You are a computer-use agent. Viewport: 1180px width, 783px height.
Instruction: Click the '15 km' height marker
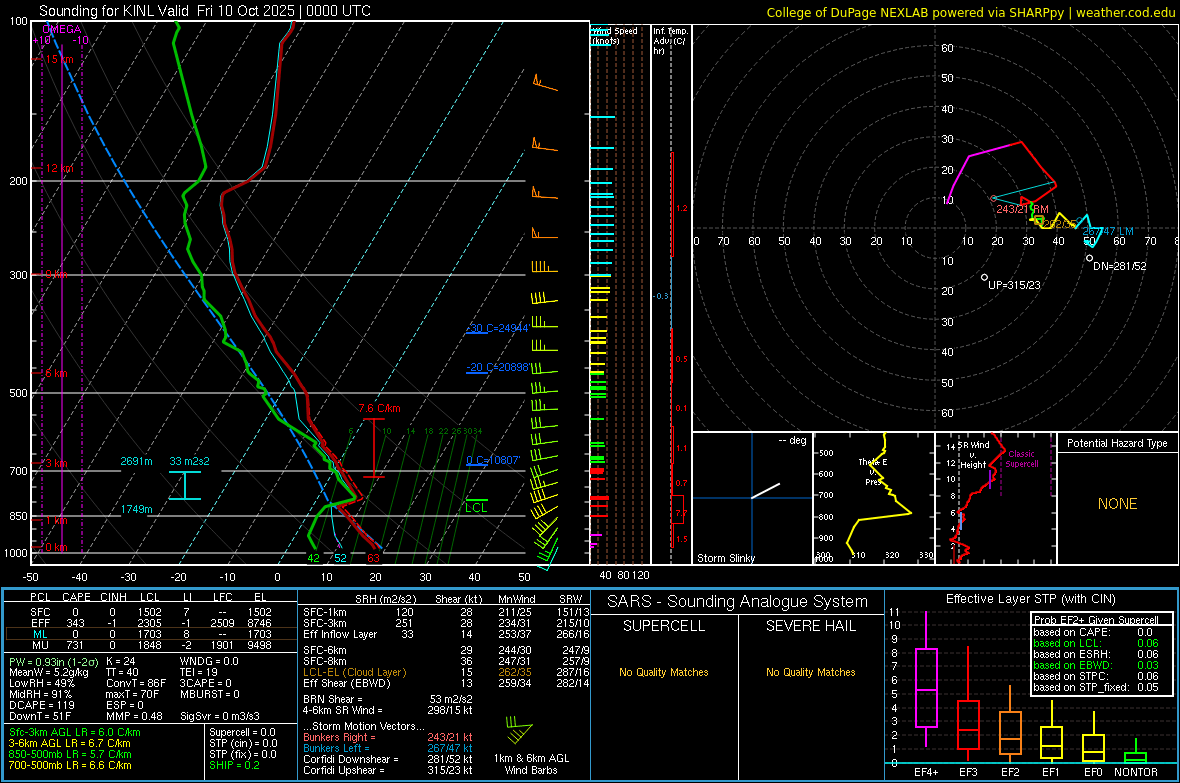(x=60, y=59)
